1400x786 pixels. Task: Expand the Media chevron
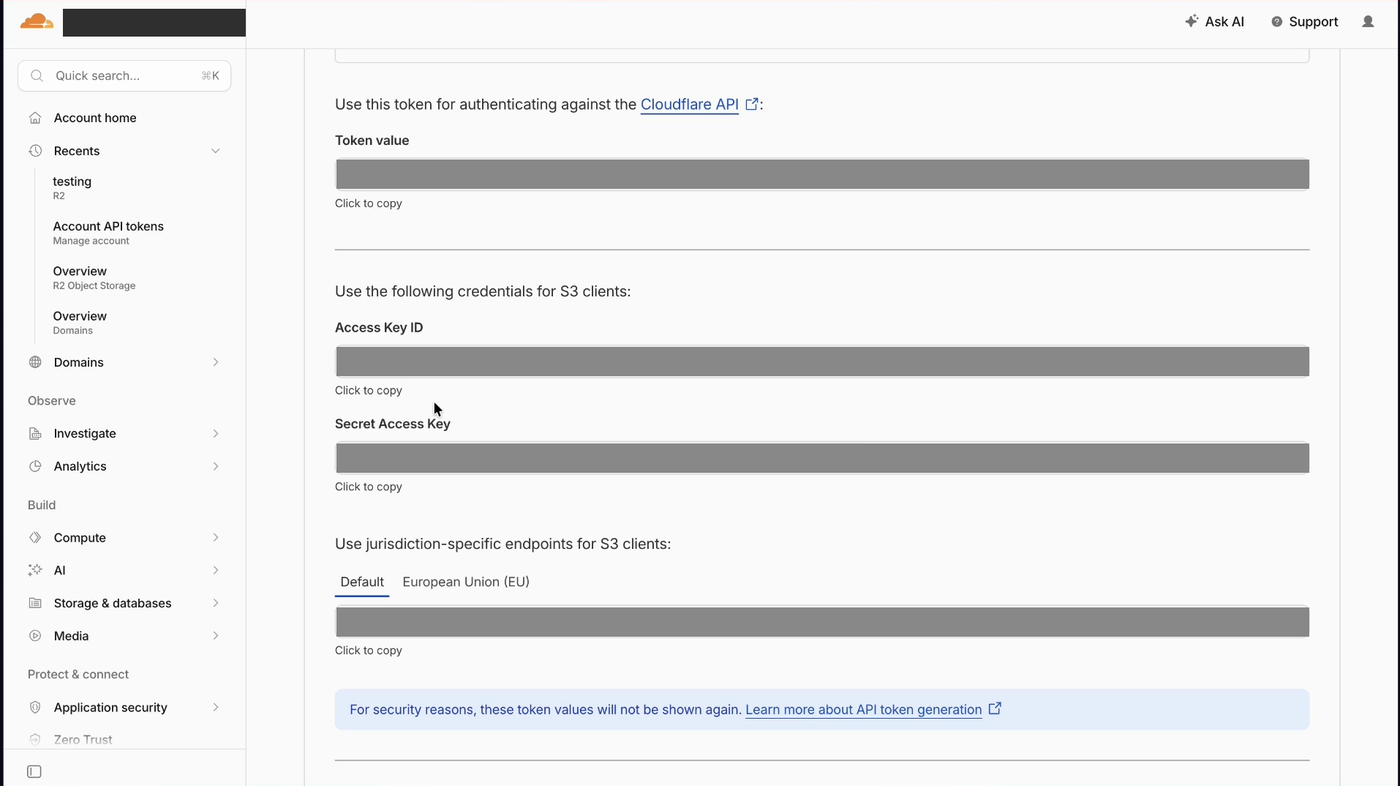pos(215,636)
